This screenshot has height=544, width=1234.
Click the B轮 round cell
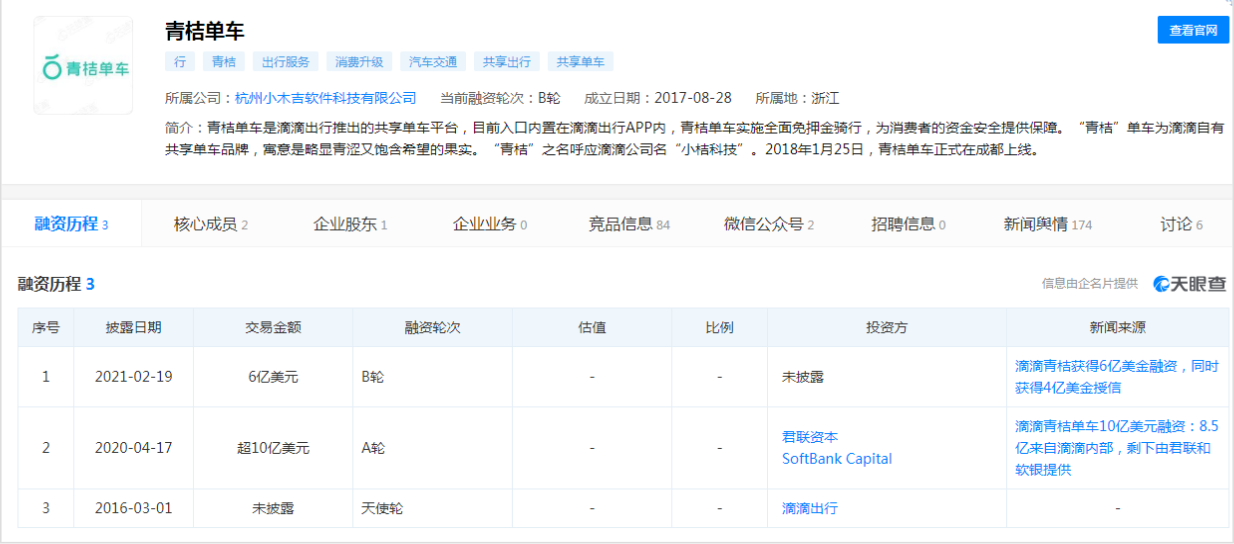coord(432,377)
